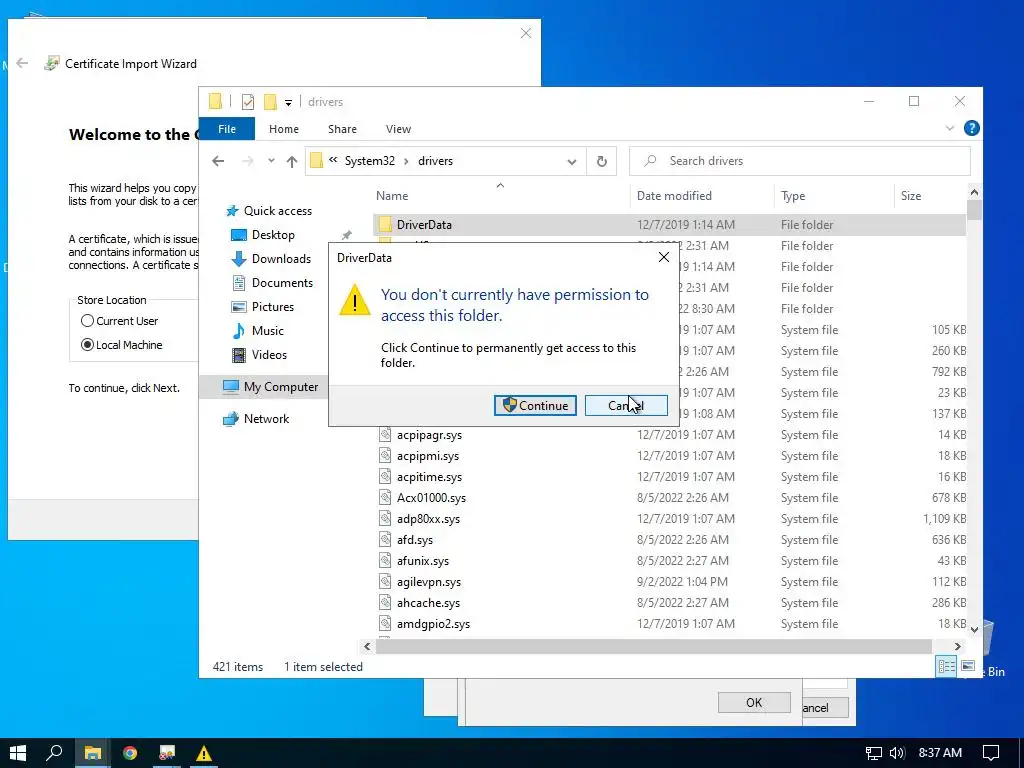
Task: Select the Current User radio button
Action: [87, 321]
